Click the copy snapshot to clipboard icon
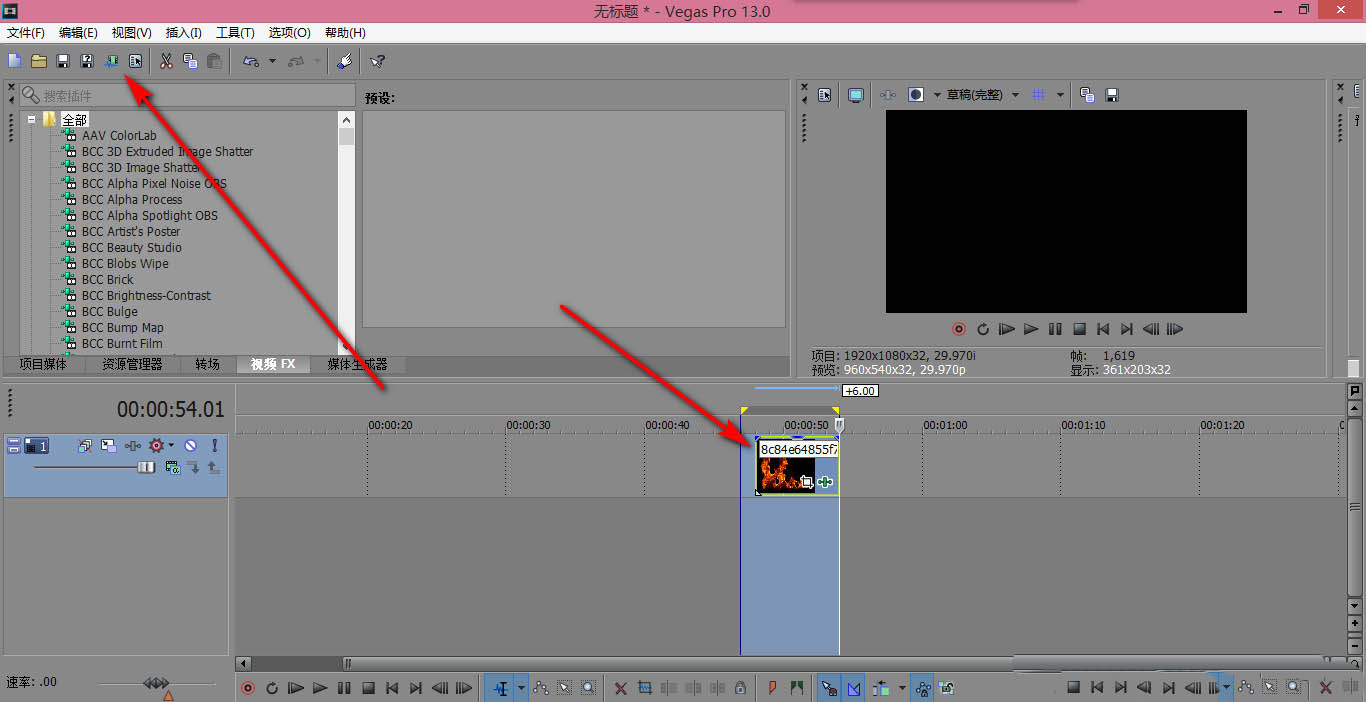Screen dimensions: 1366x702 (x=1087, y=95)
